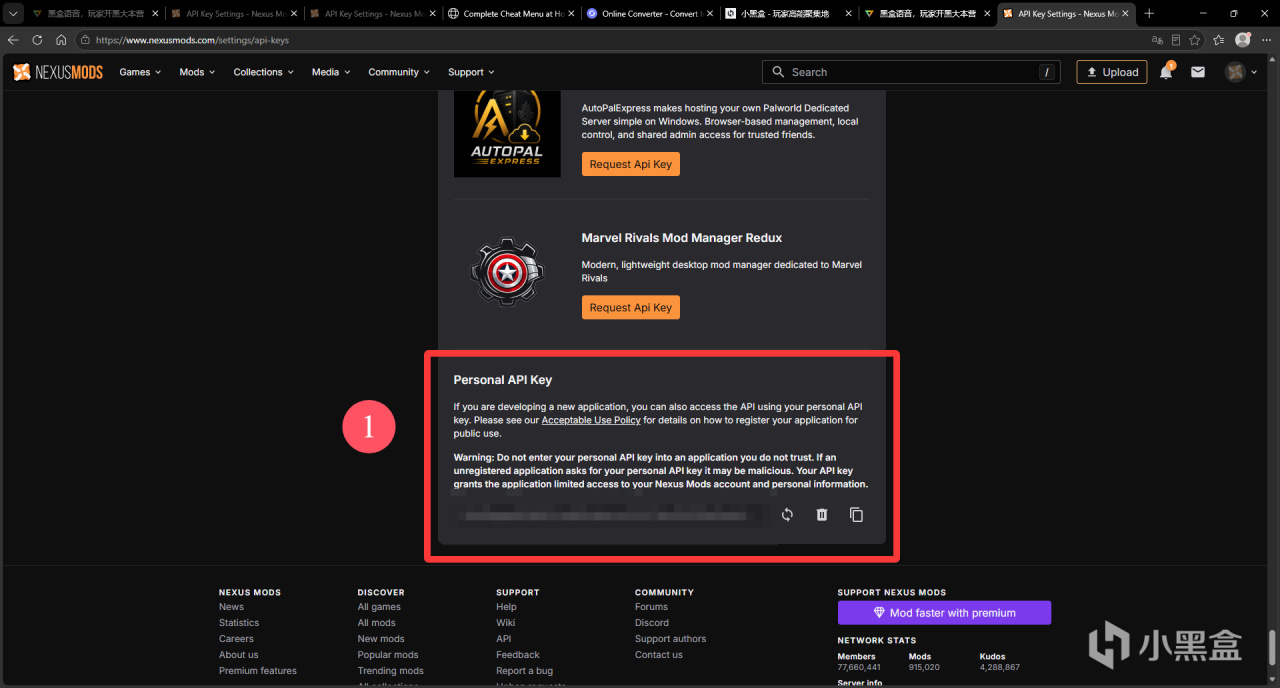Viewport: 1280px width, 688px height.
Task: Open the About us footer link
Action: click(239, 654)
